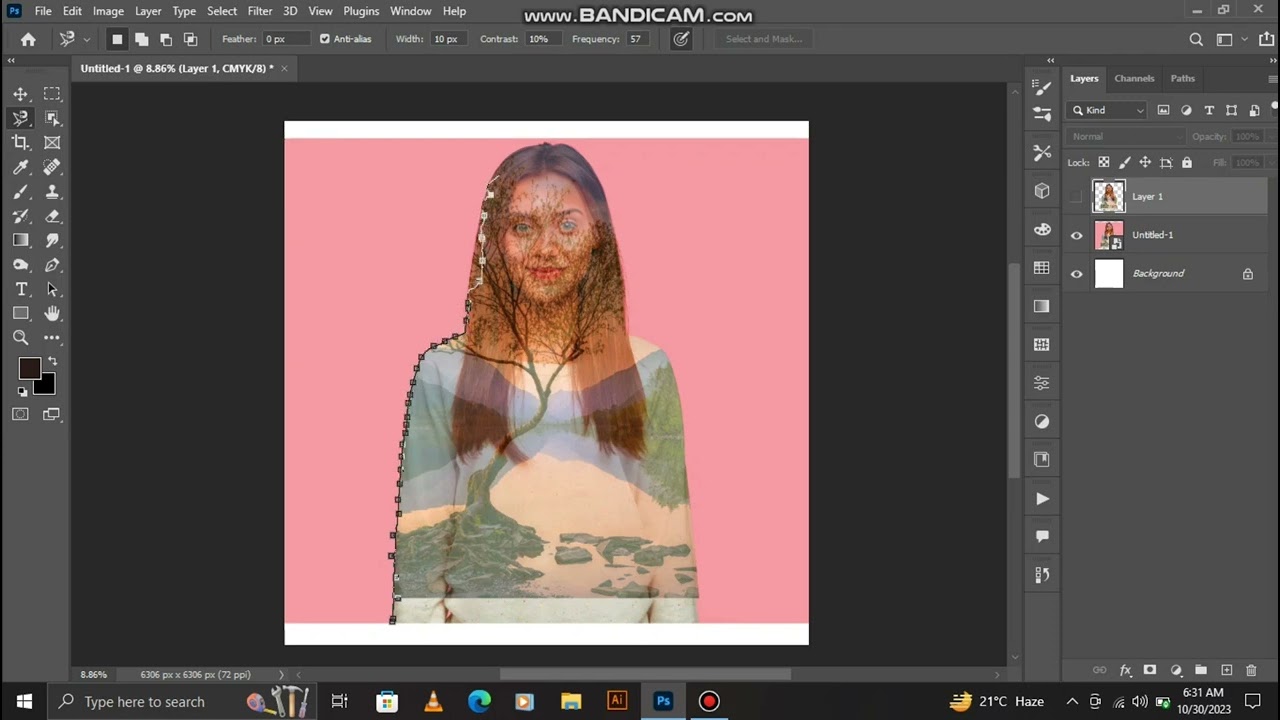Open the search icon in options bar
The width and height of the screenshot is (1280, 720).
point(1196,39)
